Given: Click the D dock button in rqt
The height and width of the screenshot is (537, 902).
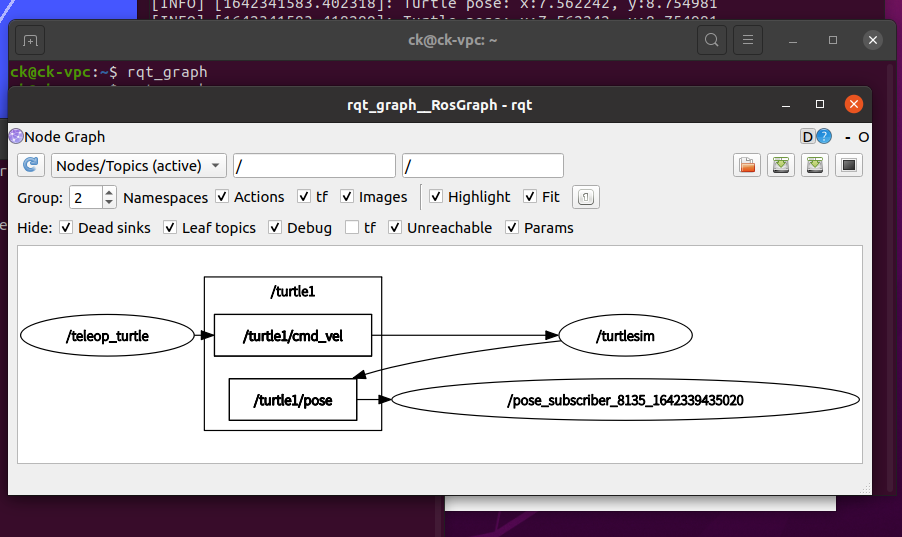Looking at the screenshot, I should [x=808, y=137].
